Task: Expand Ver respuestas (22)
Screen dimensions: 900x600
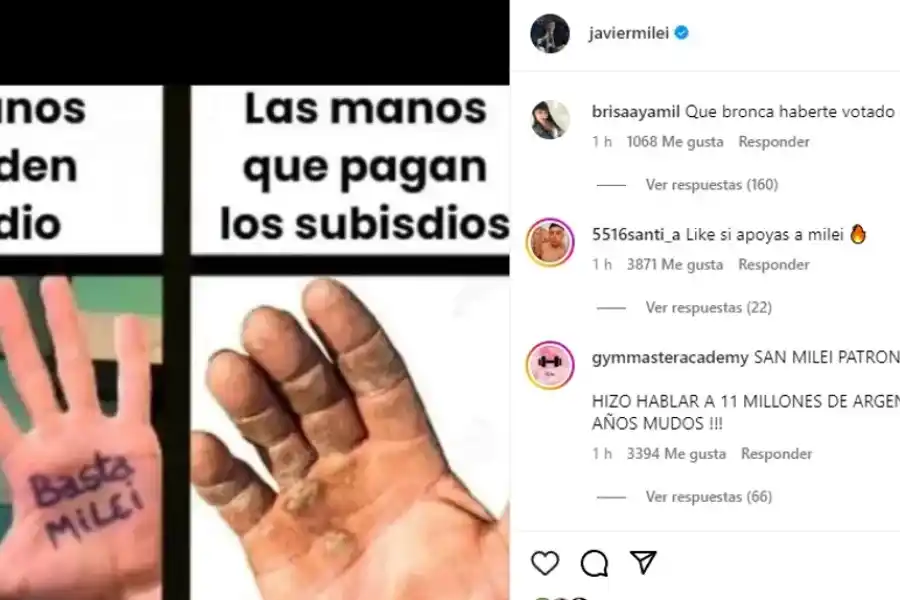Action: click(x=708, y=308)
